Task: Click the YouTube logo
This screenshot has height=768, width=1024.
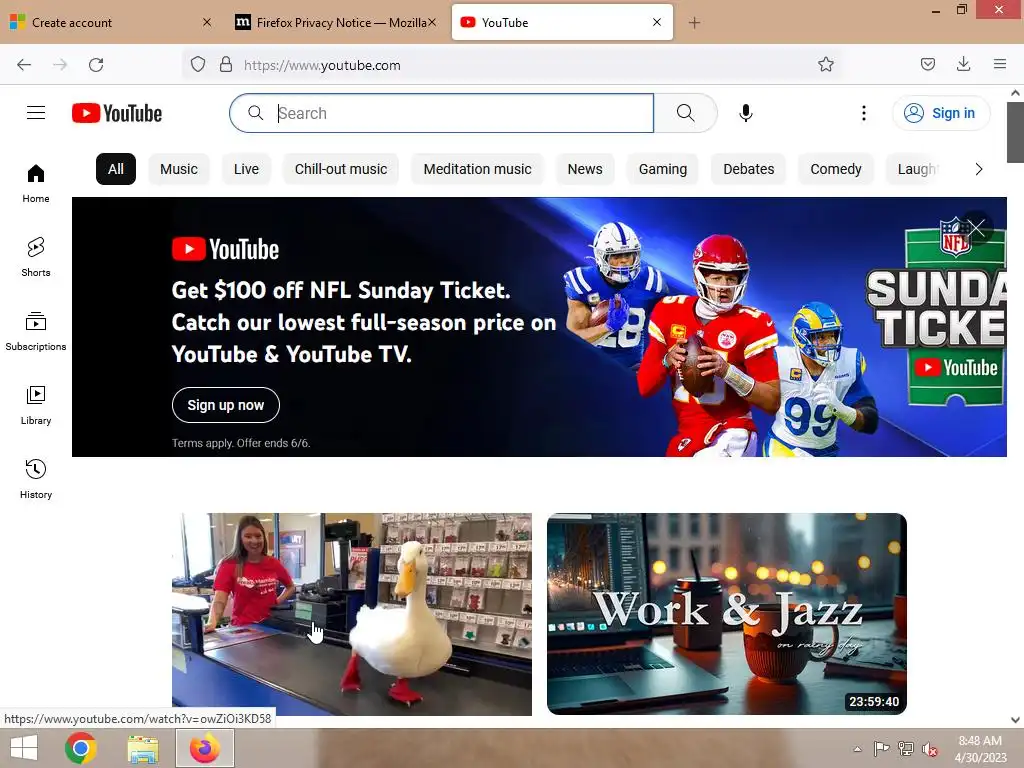Action: (117, 113)
